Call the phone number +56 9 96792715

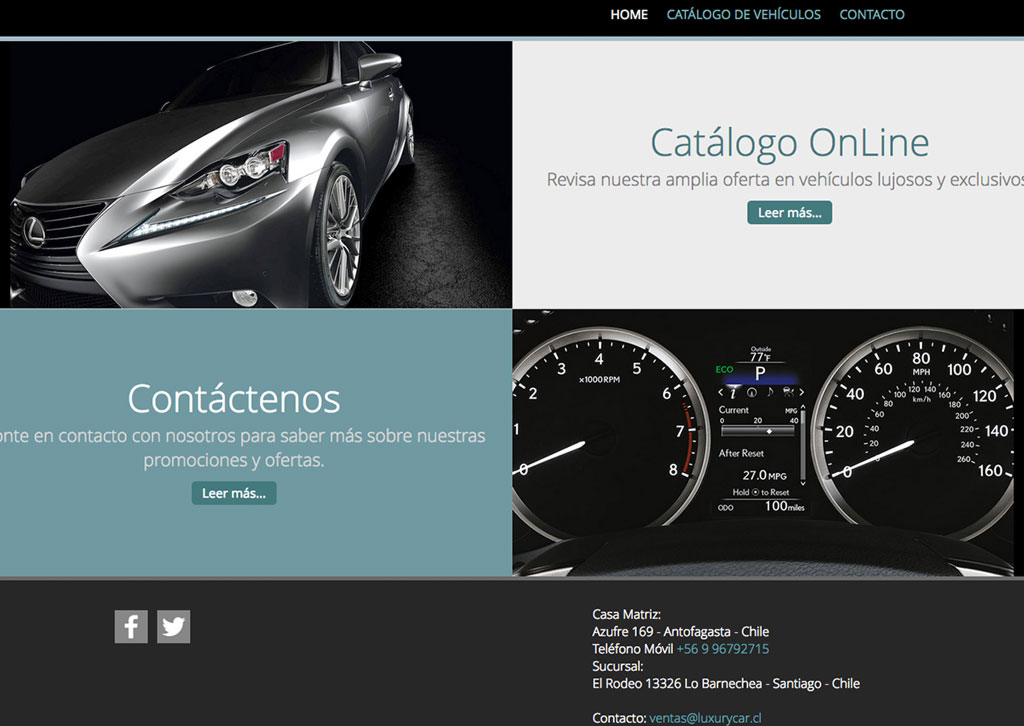[x=723, y=649]
